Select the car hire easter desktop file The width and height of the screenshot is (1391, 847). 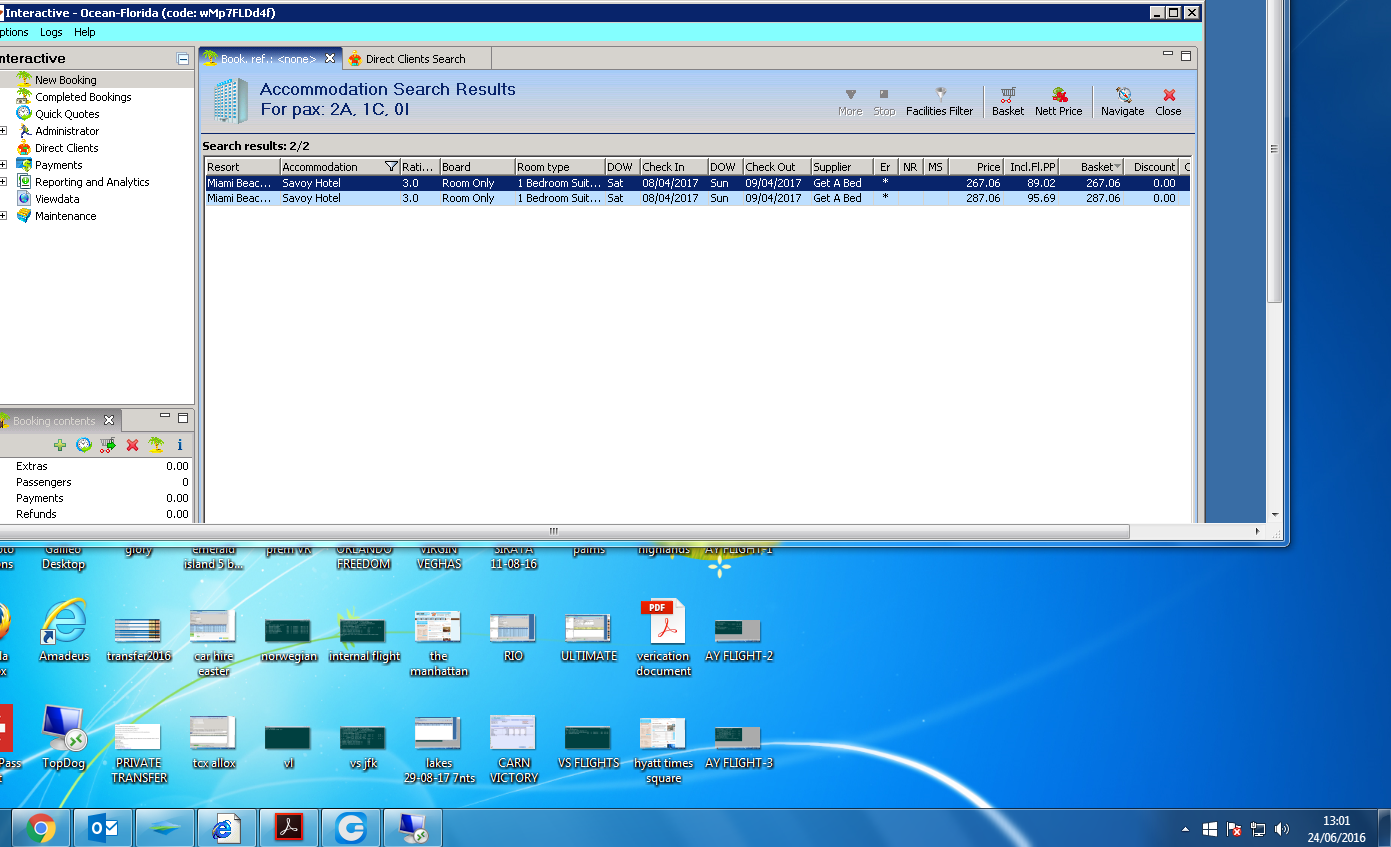(213, 643)
